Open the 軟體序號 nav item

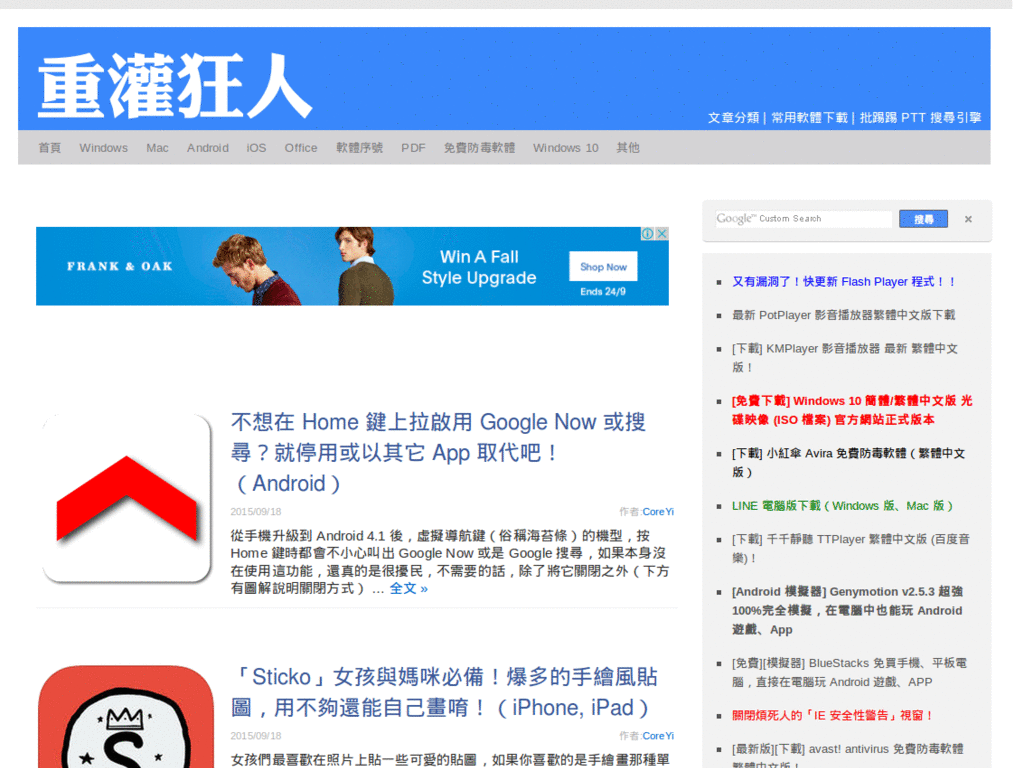click(359, 148)
